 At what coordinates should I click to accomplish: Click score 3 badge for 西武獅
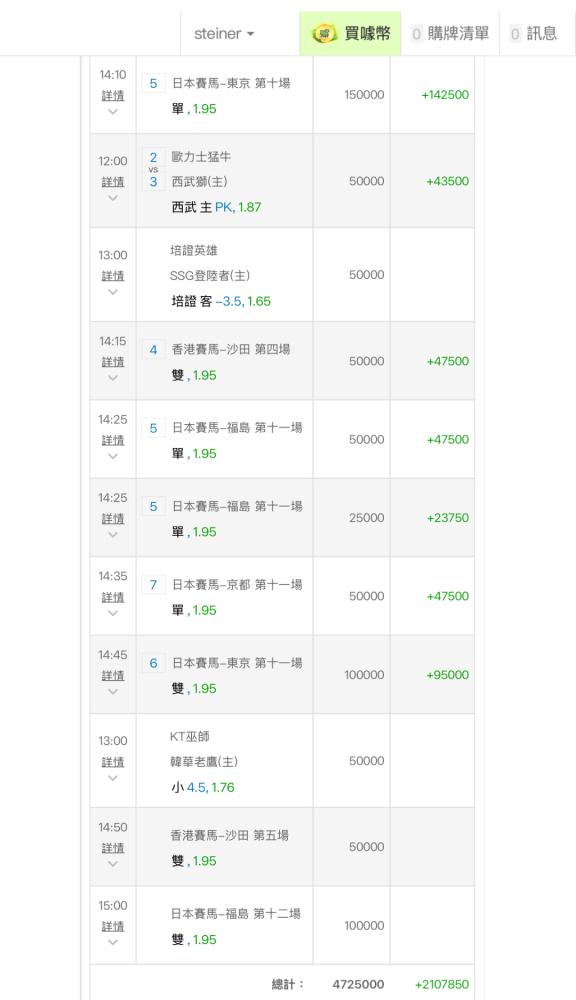tap(153, 182)
